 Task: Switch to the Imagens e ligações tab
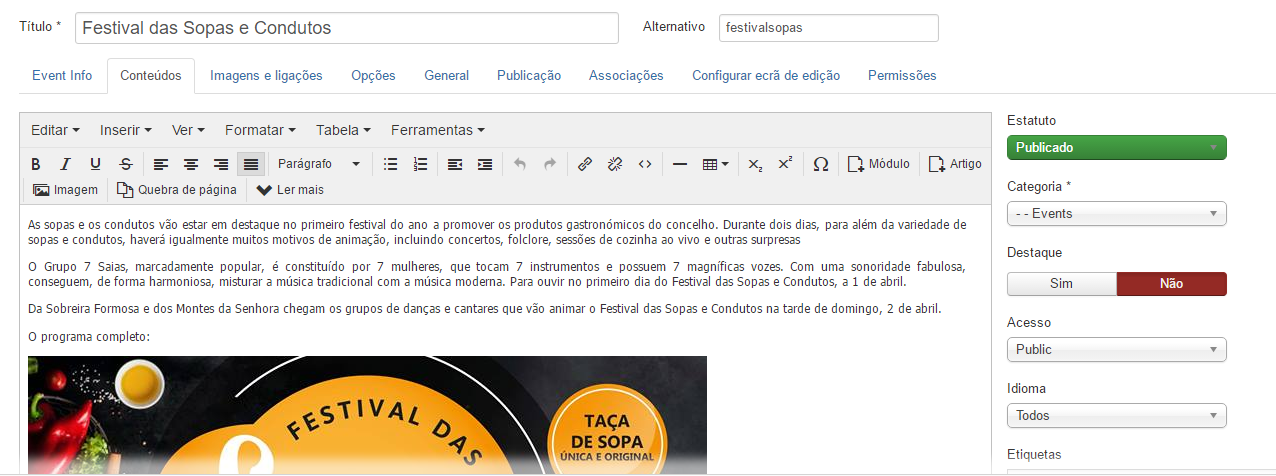coord(266,76)
